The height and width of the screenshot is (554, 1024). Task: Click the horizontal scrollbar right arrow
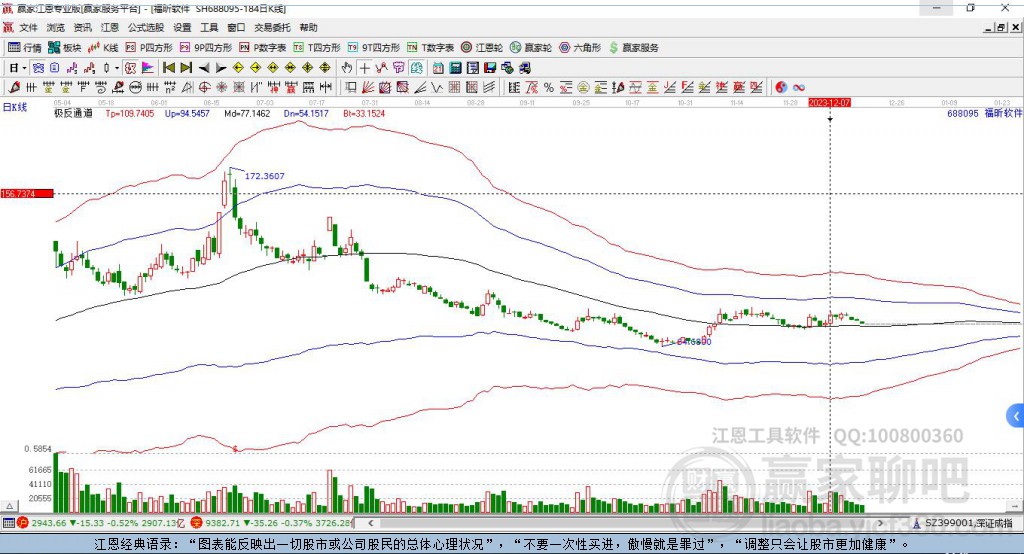click(x=880, y=523)
